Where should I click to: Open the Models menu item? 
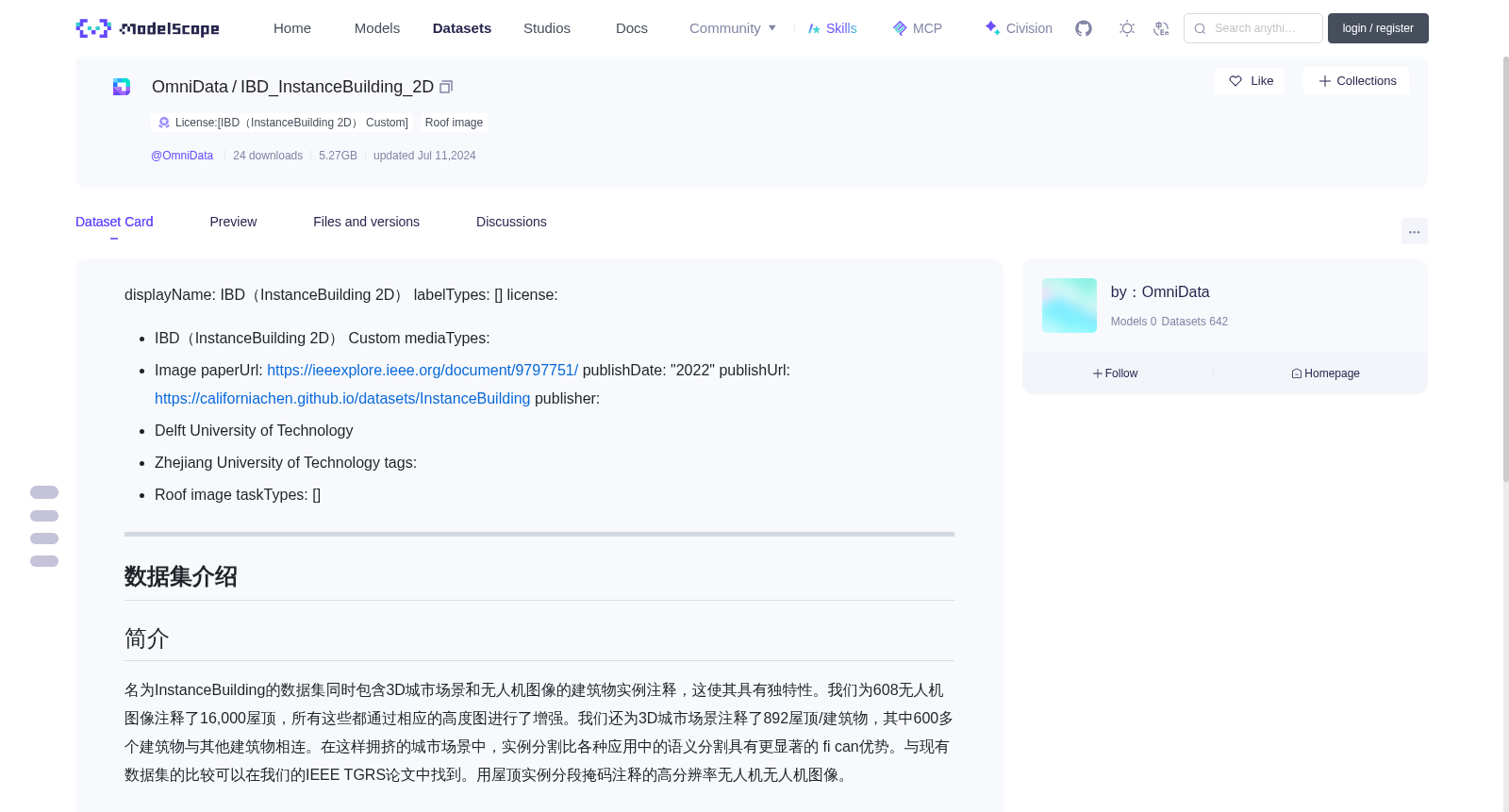pos(377,28)
